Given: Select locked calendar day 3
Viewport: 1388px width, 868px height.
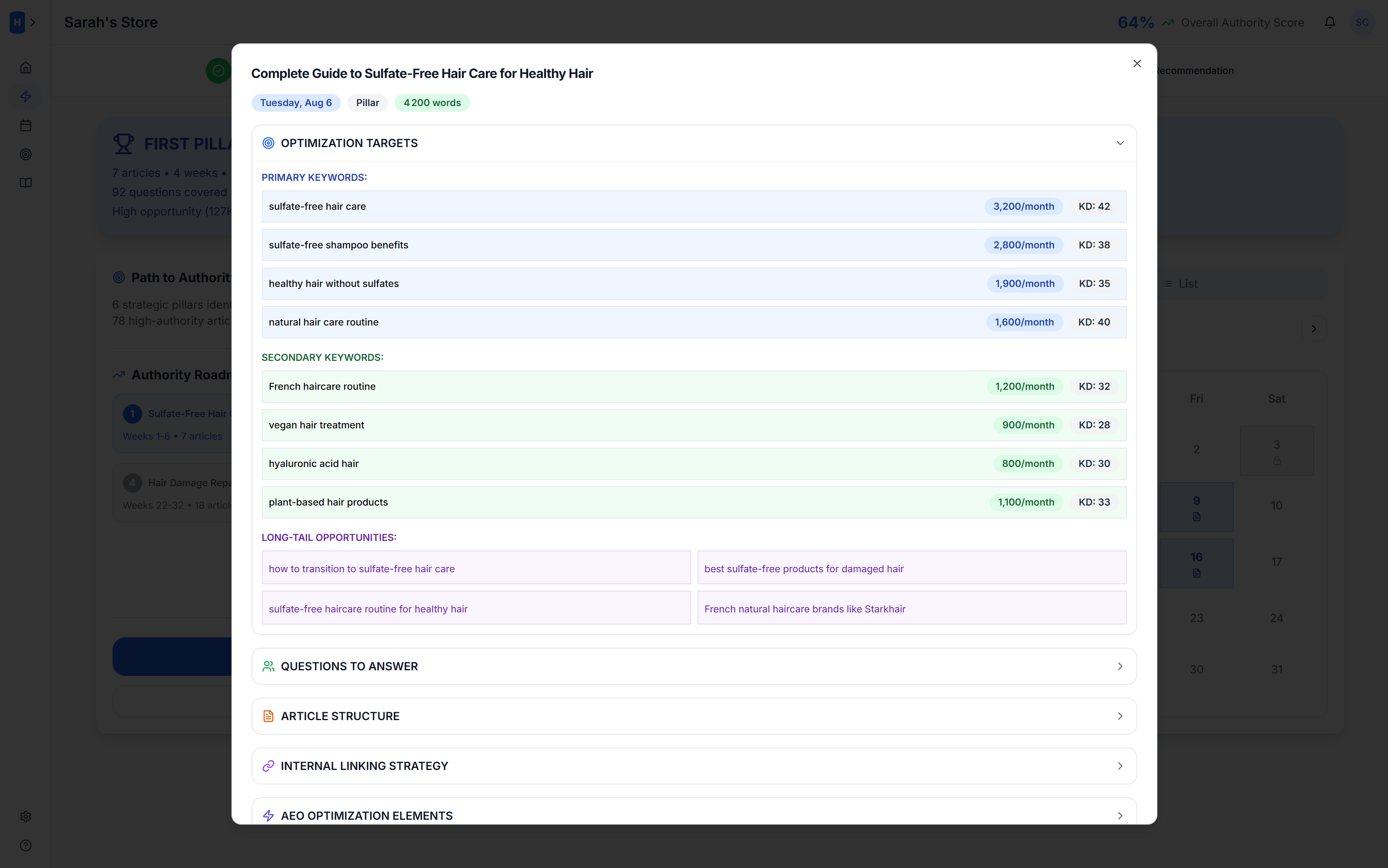Looking at the screenshot, I should 1277,451.
